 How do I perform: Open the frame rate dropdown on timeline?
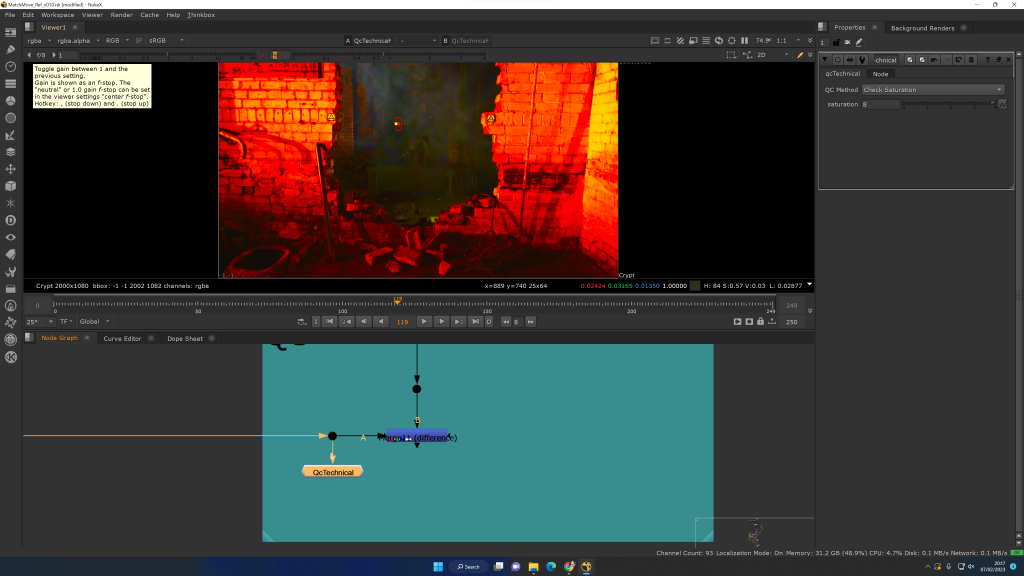39,321
